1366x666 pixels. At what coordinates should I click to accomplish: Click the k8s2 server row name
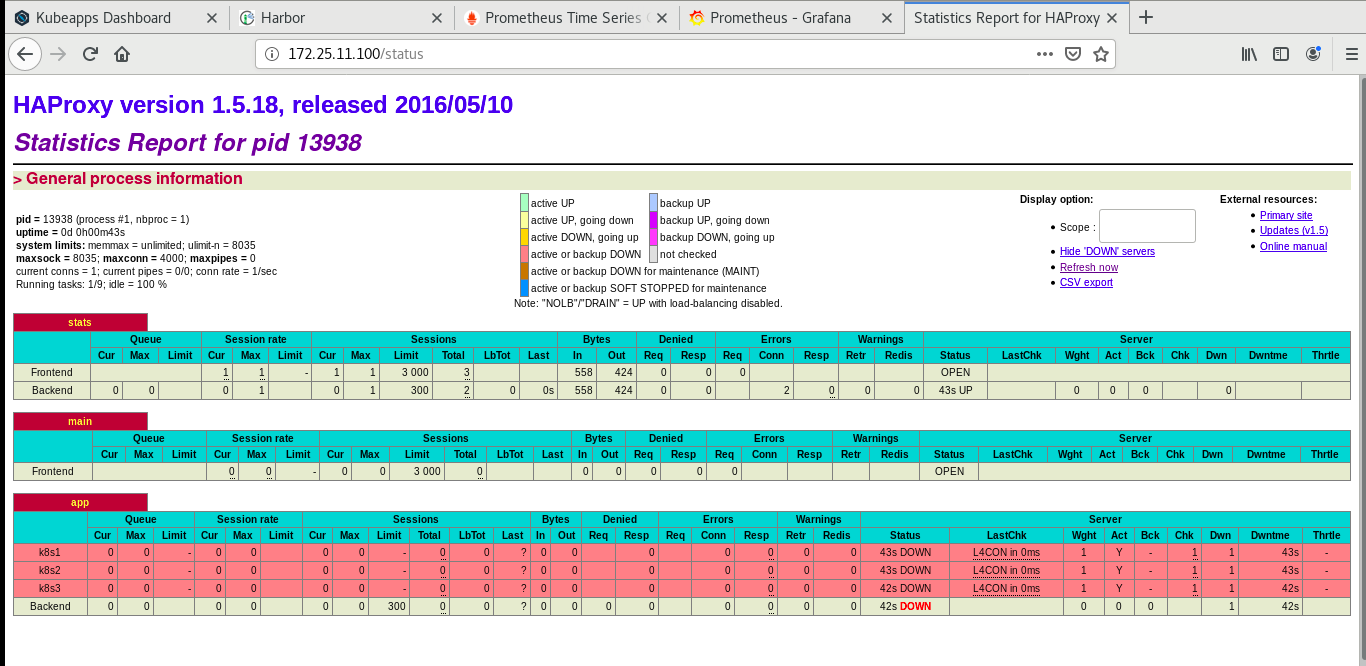point(50,570)
